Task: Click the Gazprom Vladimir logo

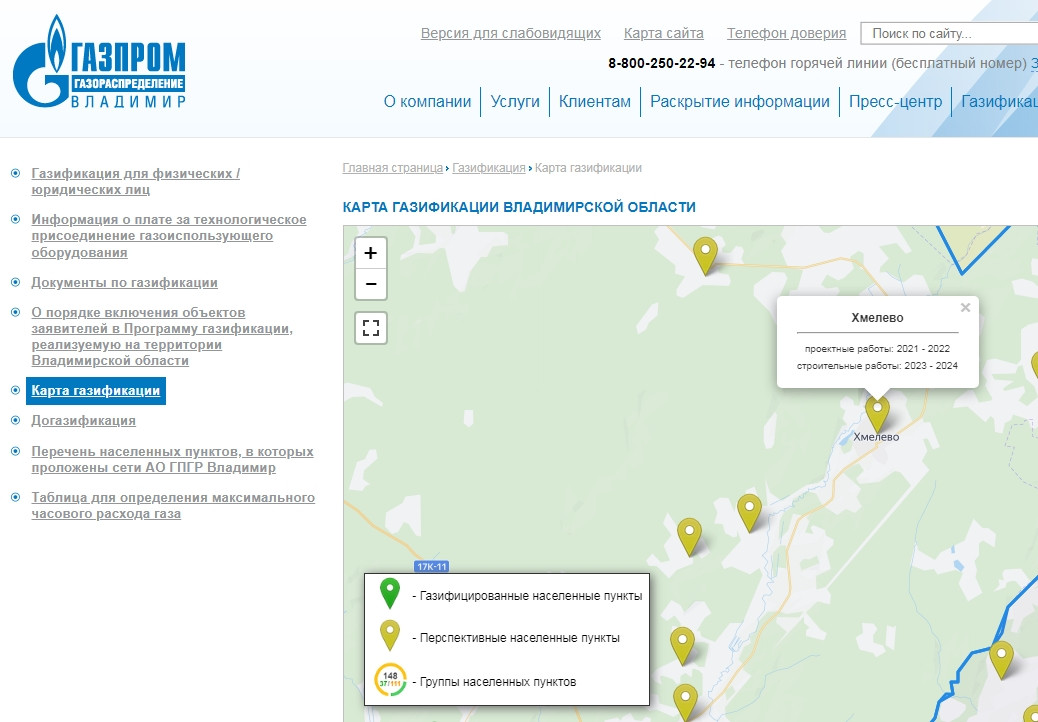Action: [x=99, y=62]
